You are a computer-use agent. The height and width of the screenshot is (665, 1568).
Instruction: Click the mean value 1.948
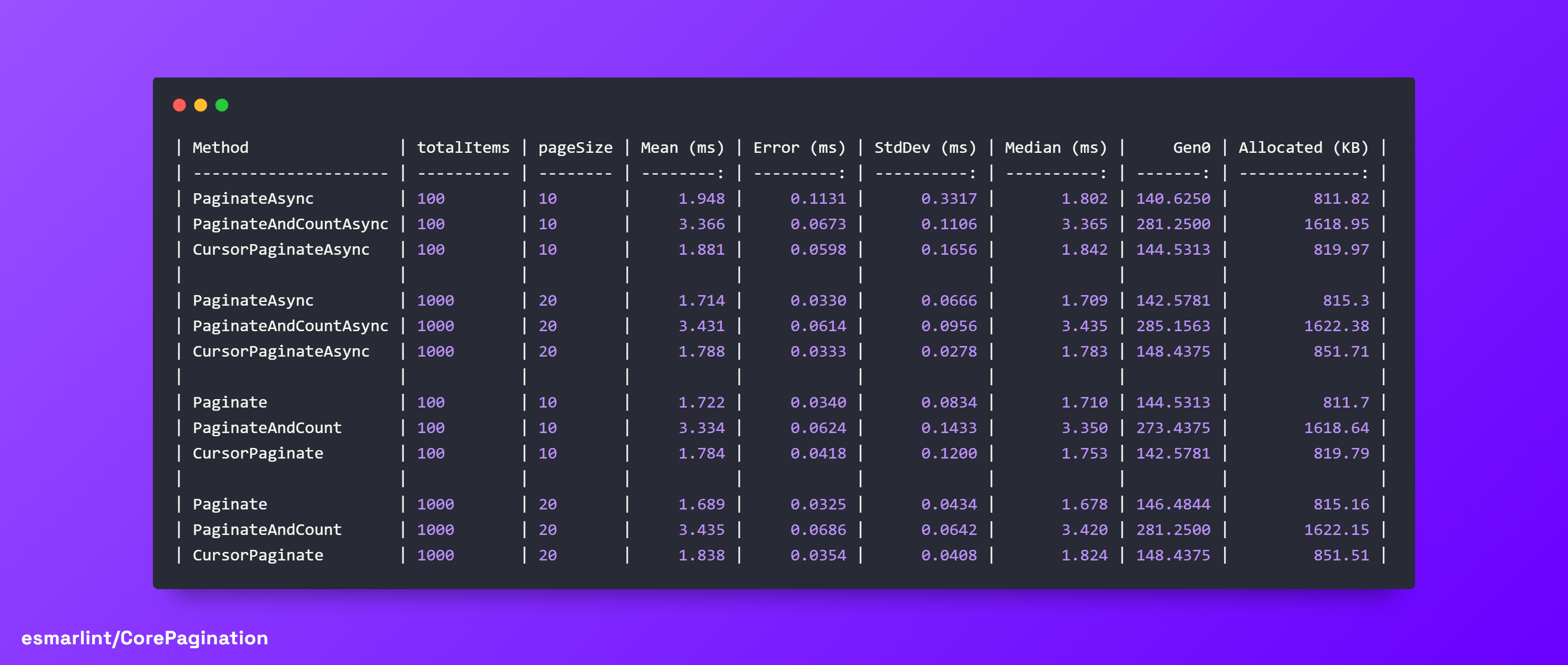(701, 199)
